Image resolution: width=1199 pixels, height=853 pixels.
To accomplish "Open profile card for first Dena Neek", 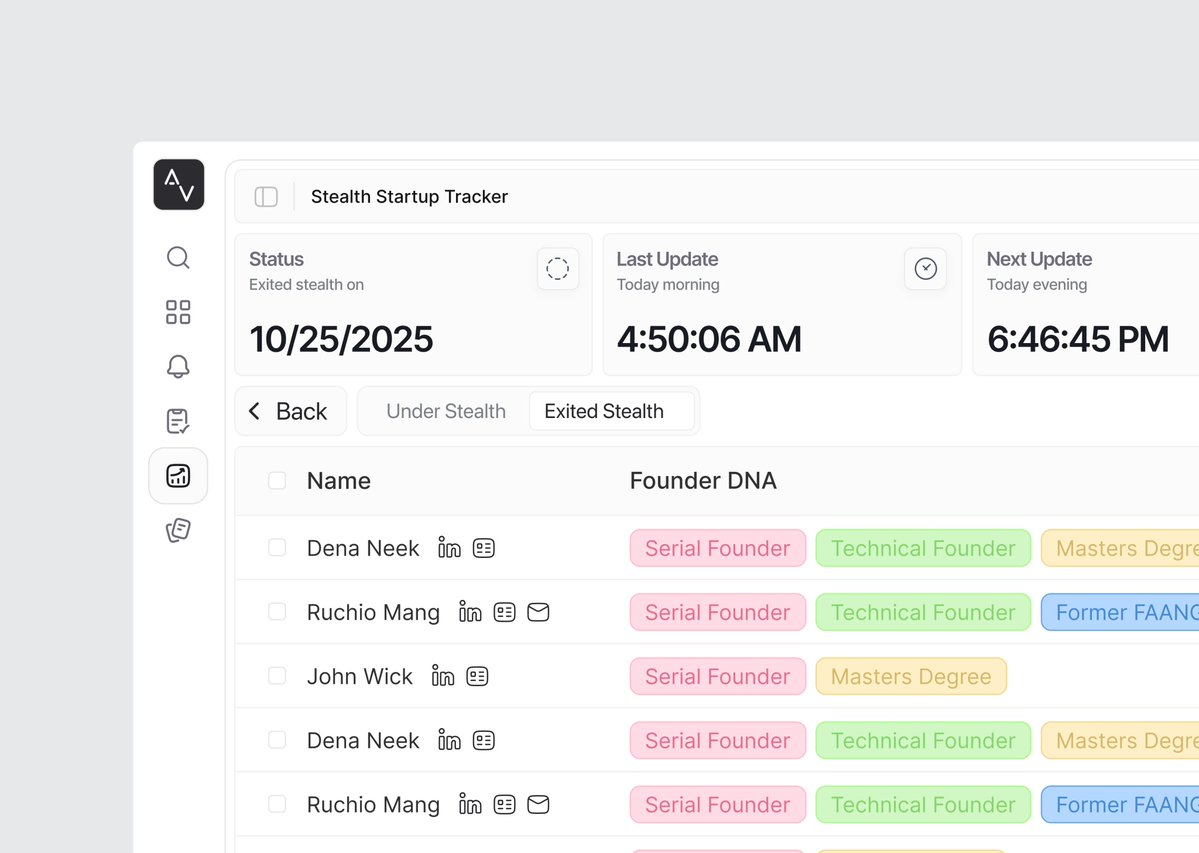I will (x=483, y=548).
